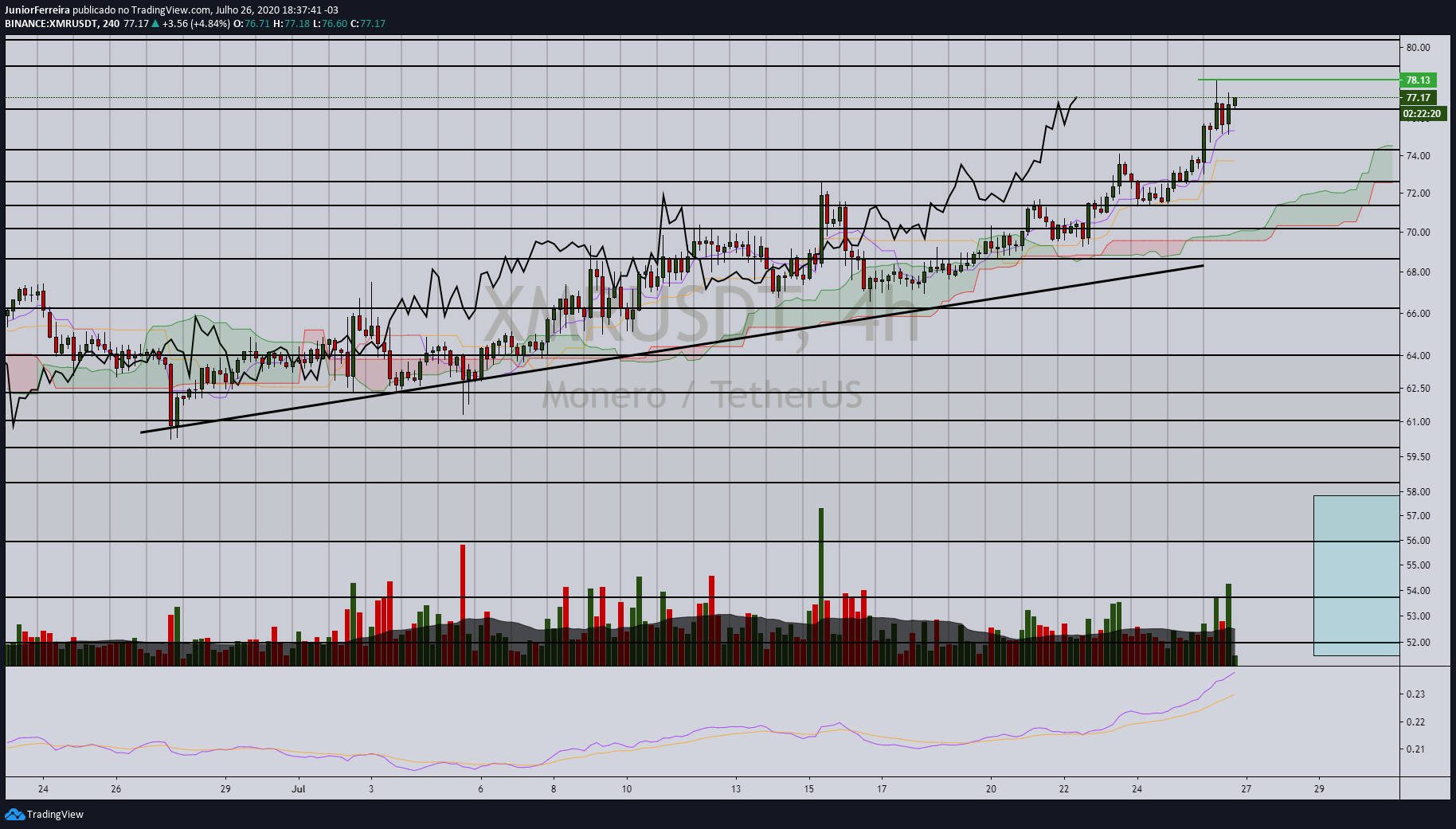Click the TradingView text link at bottom
1456x829 pixels.
55,814
